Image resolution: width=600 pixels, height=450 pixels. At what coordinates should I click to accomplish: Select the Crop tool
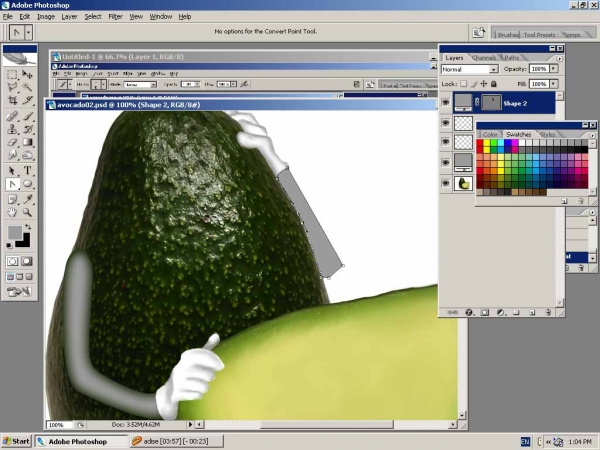coord(12,100)
